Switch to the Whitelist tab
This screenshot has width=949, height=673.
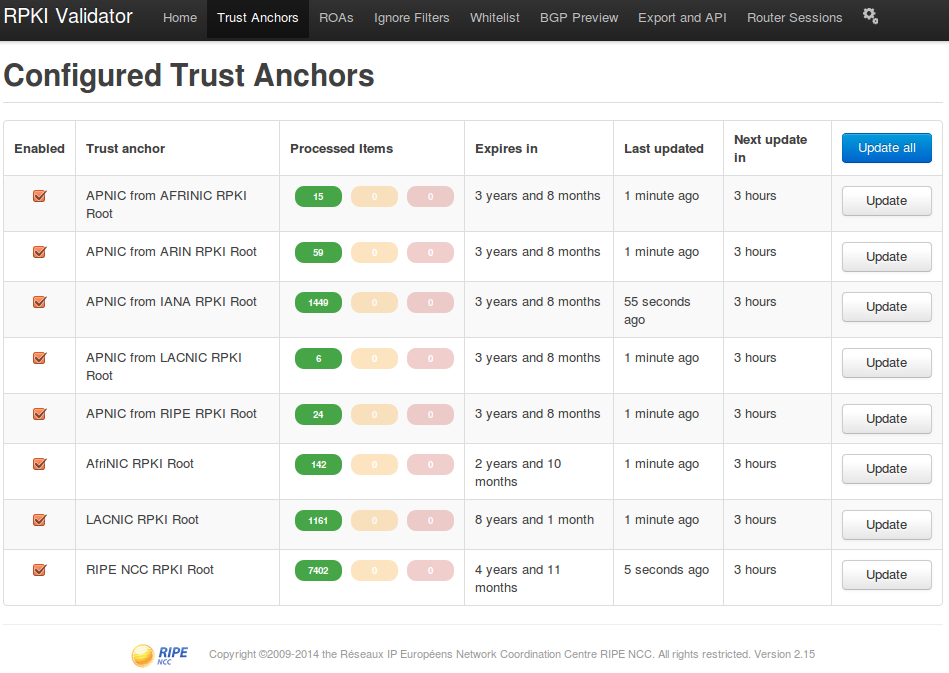tap(494, 18)
